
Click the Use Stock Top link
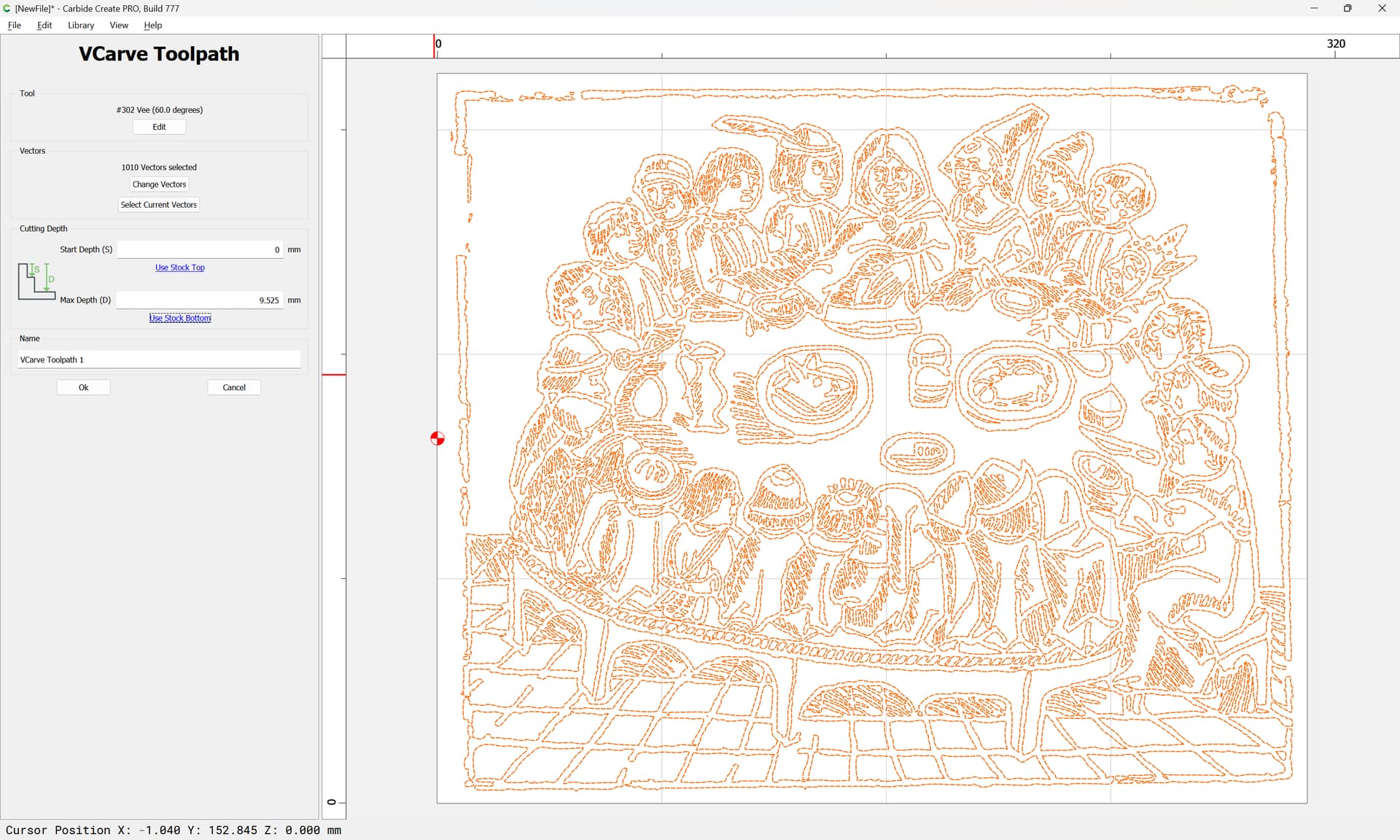(x=180, y=268)
